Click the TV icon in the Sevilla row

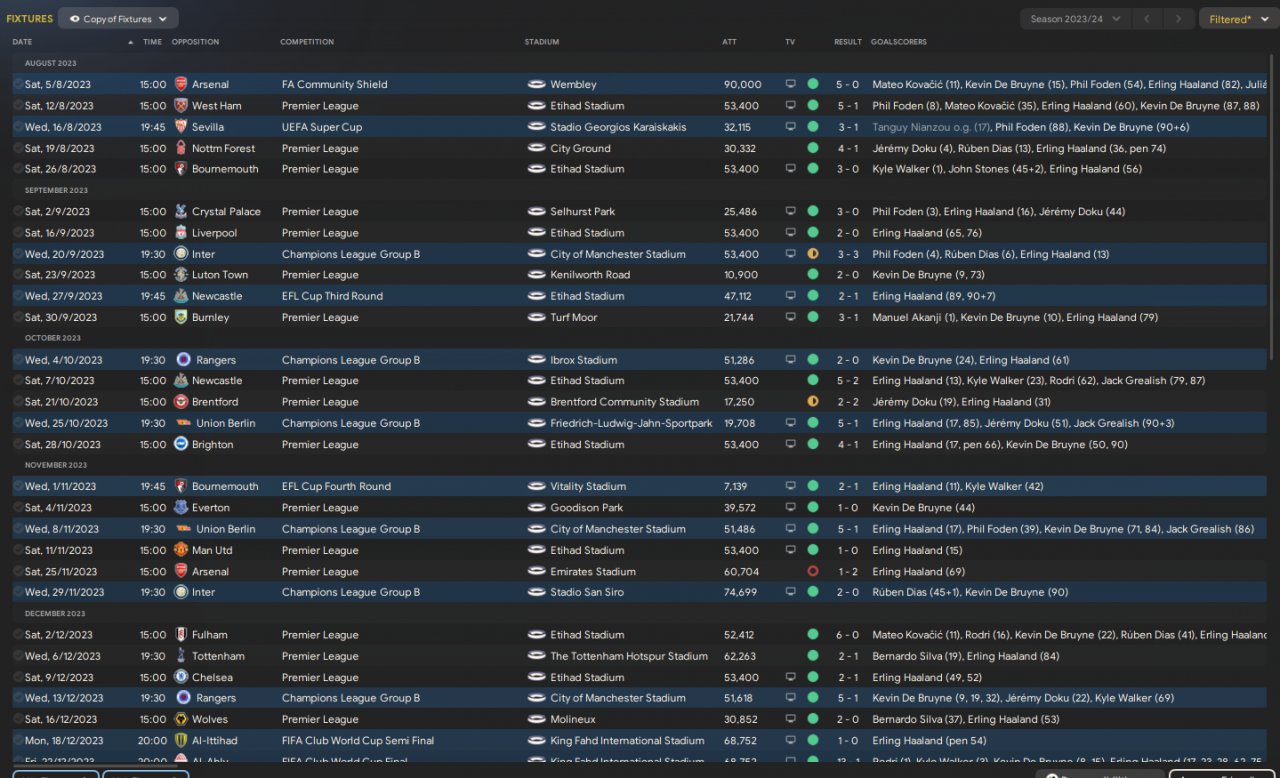[790, 127]
